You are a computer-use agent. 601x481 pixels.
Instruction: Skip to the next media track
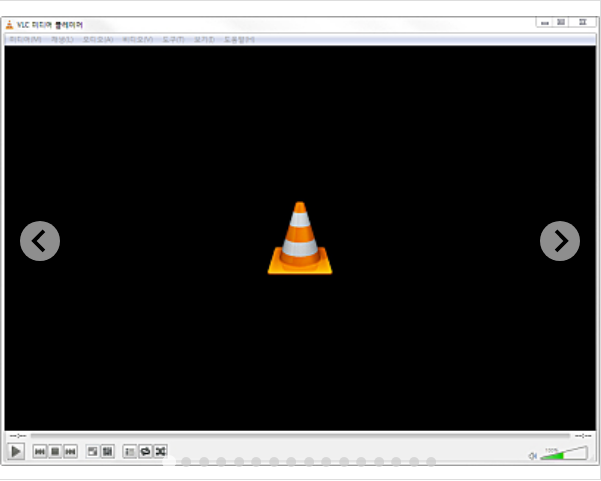tap(70, 451)
